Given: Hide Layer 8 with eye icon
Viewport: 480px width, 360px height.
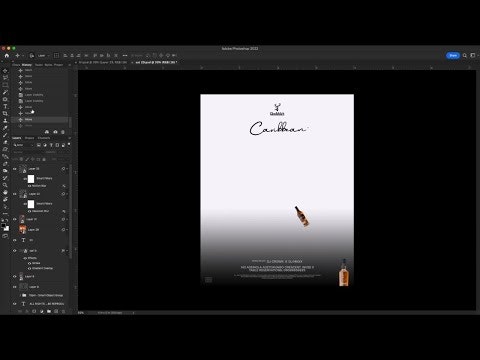Looking at the screenshot, I should click(x=15, y=276).
